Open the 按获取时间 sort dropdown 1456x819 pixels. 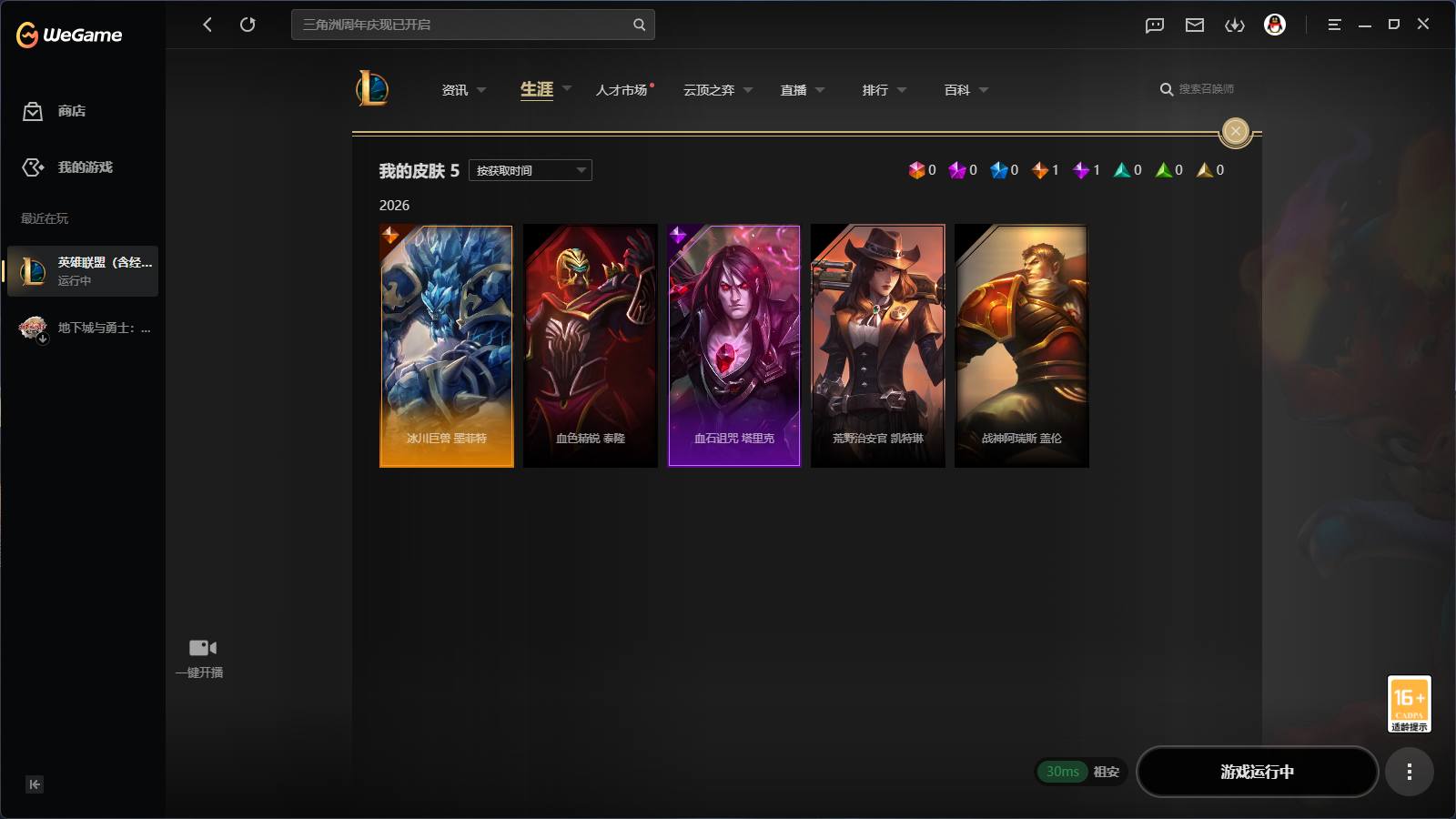tap(531, 170)
